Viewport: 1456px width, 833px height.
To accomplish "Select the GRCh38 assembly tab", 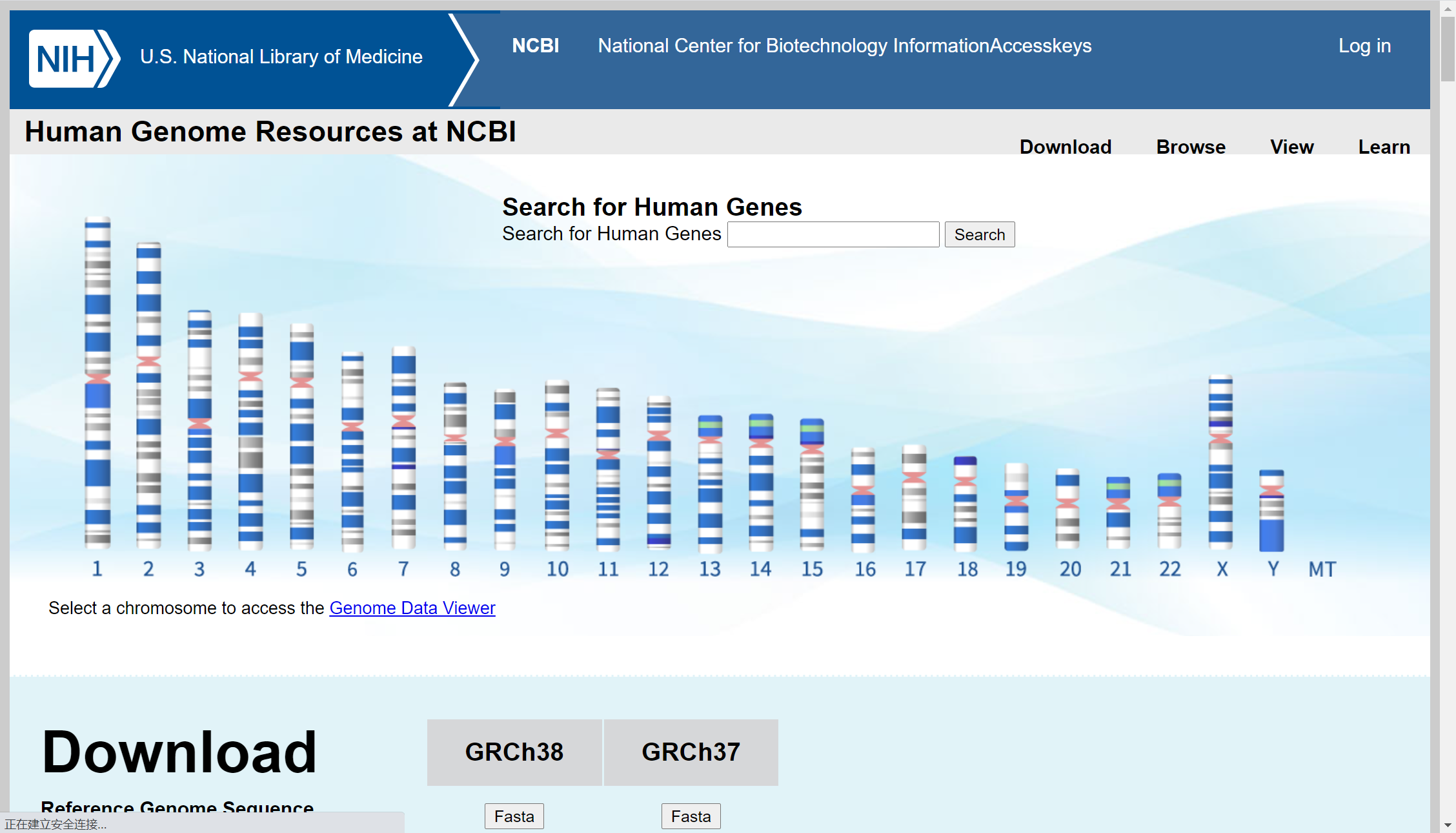I will coord(514,752).
